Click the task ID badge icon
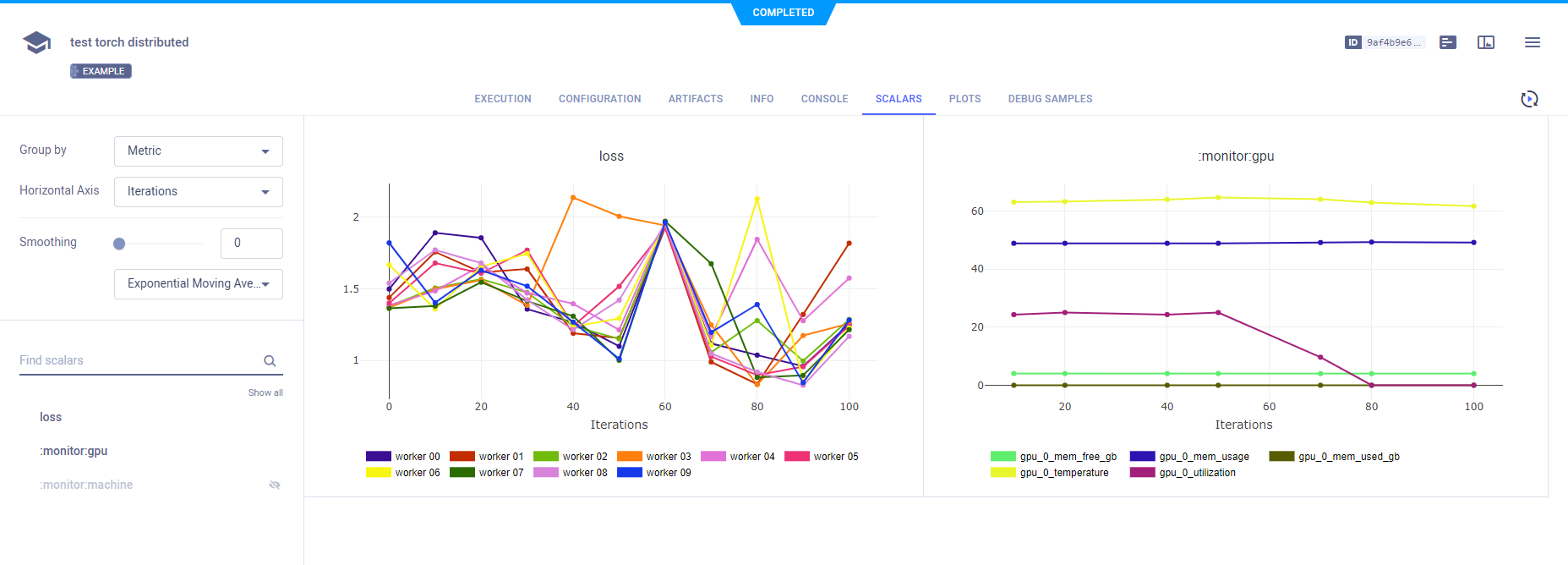Screen dimensions: 1568x565 click(x=1352, y=42)
